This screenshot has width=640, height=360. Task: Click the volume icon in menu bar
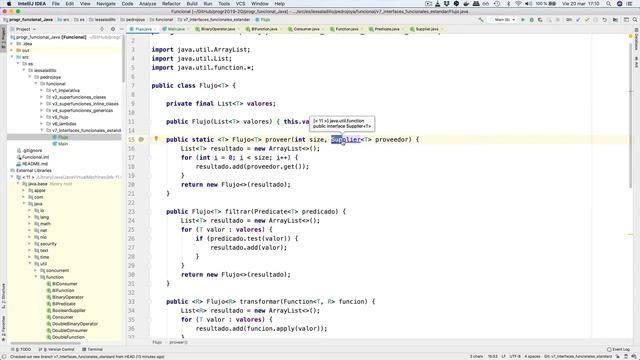[x=528, y=4]
